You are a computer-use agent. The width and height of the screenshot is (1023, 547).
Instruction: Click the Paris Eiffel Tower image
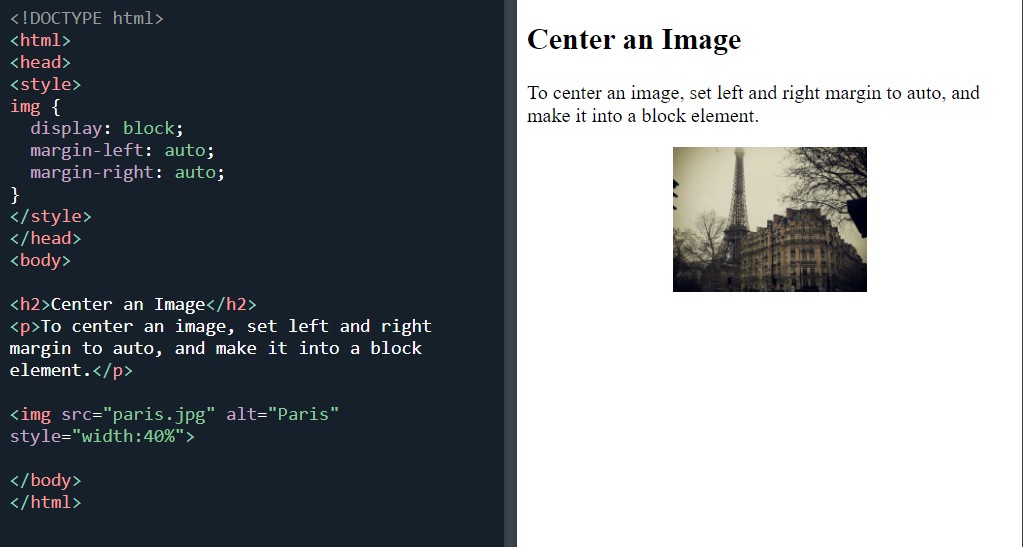(x=770, y=219)
